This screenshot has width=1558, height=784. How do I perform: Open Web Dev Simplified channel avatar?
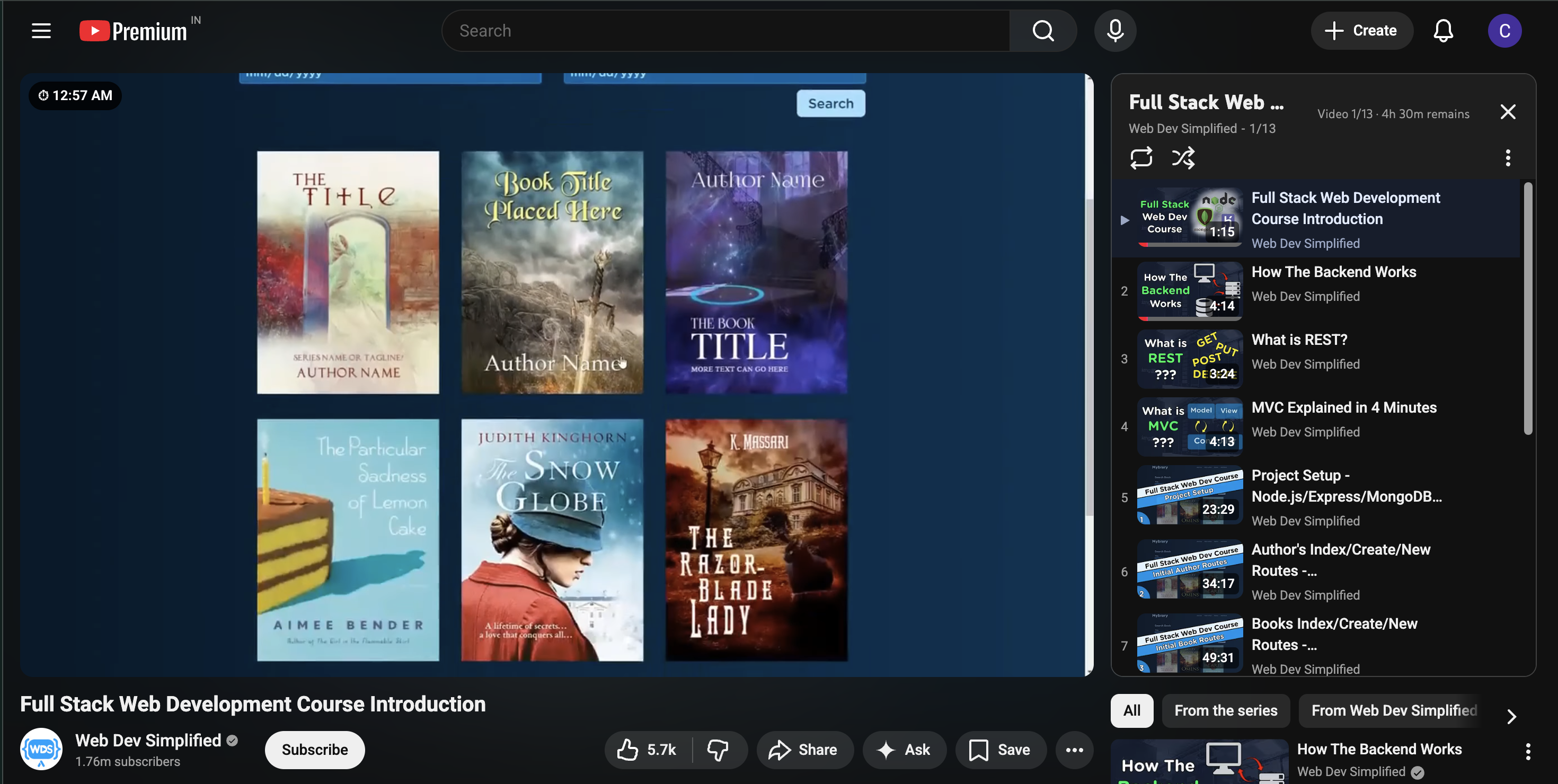pos(41,749)
